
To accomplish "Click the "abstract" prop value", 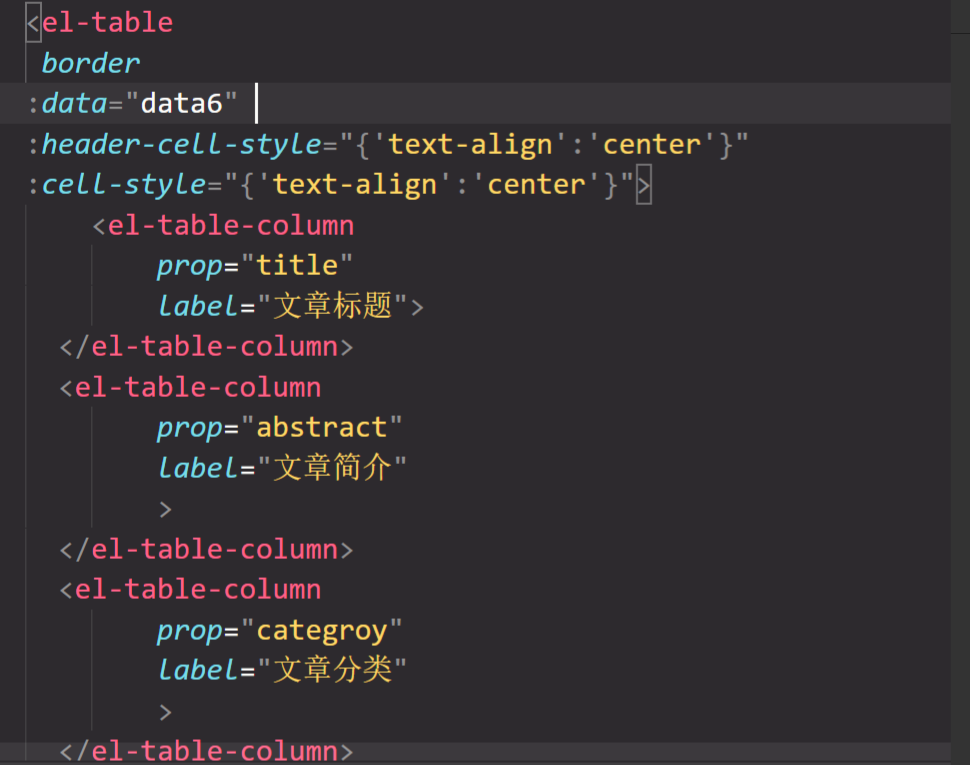I will 321,428.
